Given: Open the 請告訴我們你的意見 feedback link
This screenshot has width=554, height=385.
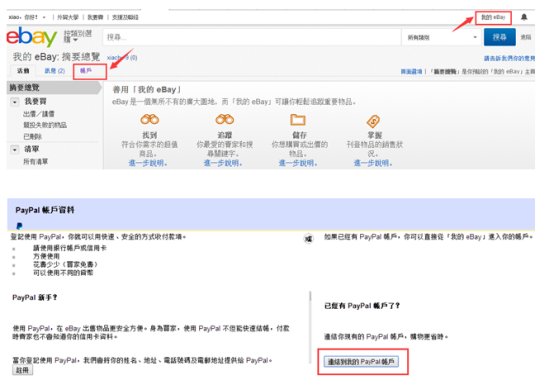Looking at the screenshot, I should pyautogui.click(x=509, y=58).
